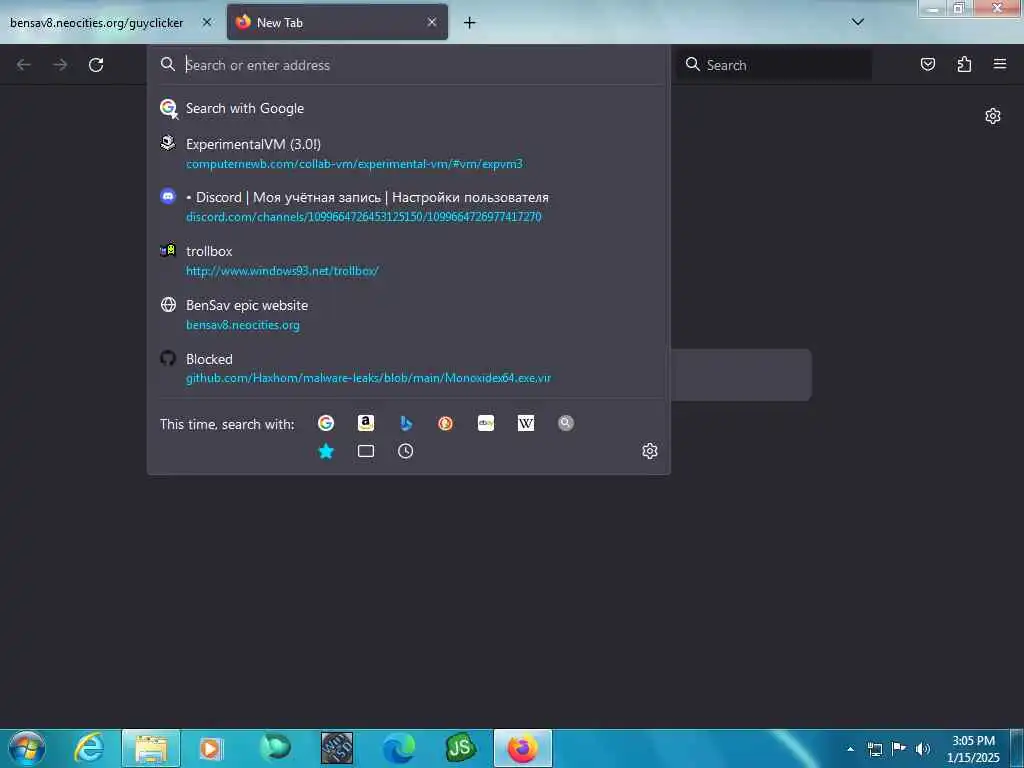
Task: Close the guyclicker tab
Action: (207, 22)
